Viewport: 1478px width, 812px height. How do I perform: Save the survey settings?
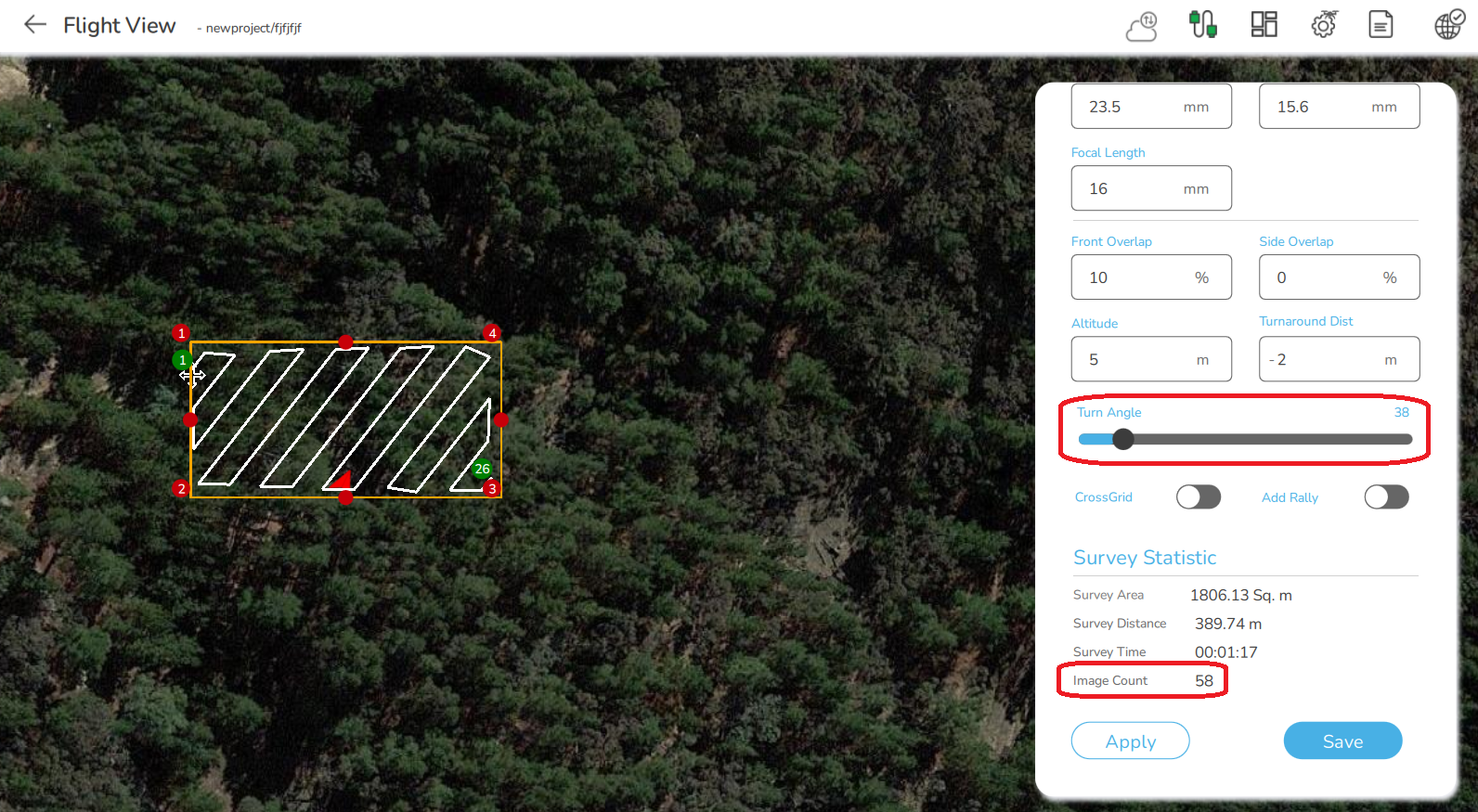[x=1342, y=741]
